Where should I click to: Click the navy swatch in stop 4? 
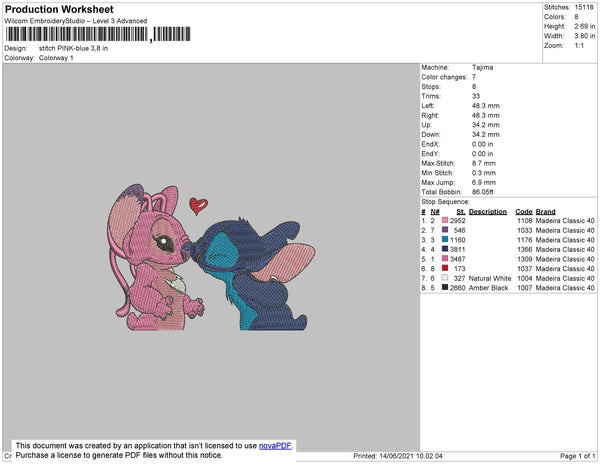click(x=445, y=249)
